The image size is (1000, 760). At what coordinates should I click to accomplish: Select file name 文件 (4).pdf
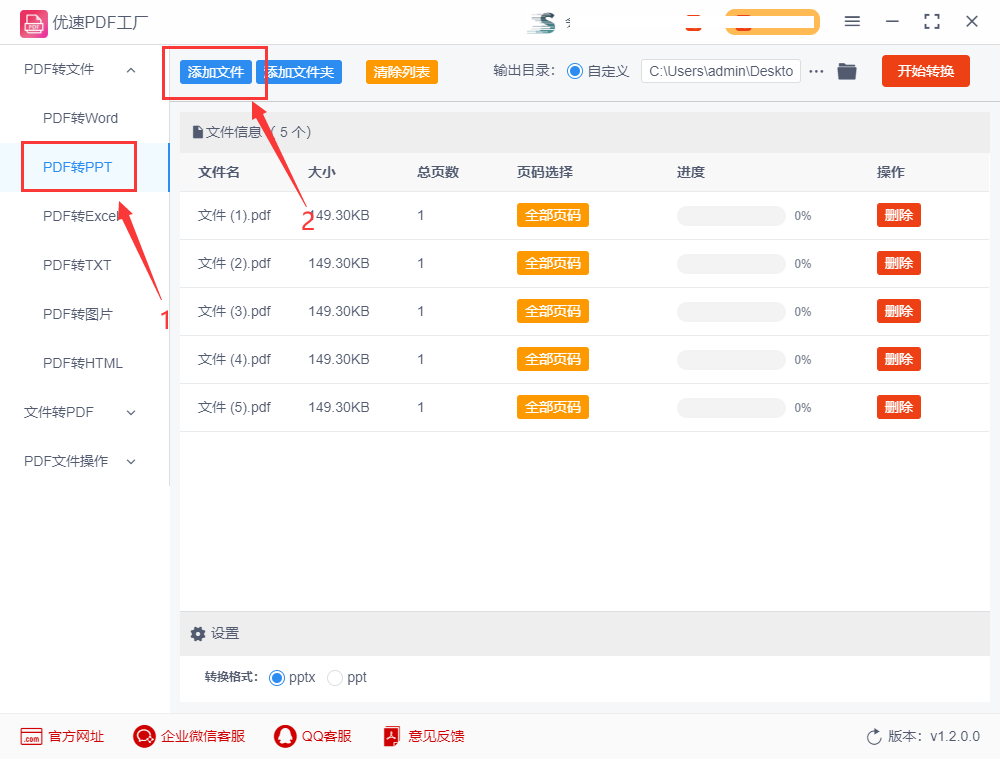point(234,360)
